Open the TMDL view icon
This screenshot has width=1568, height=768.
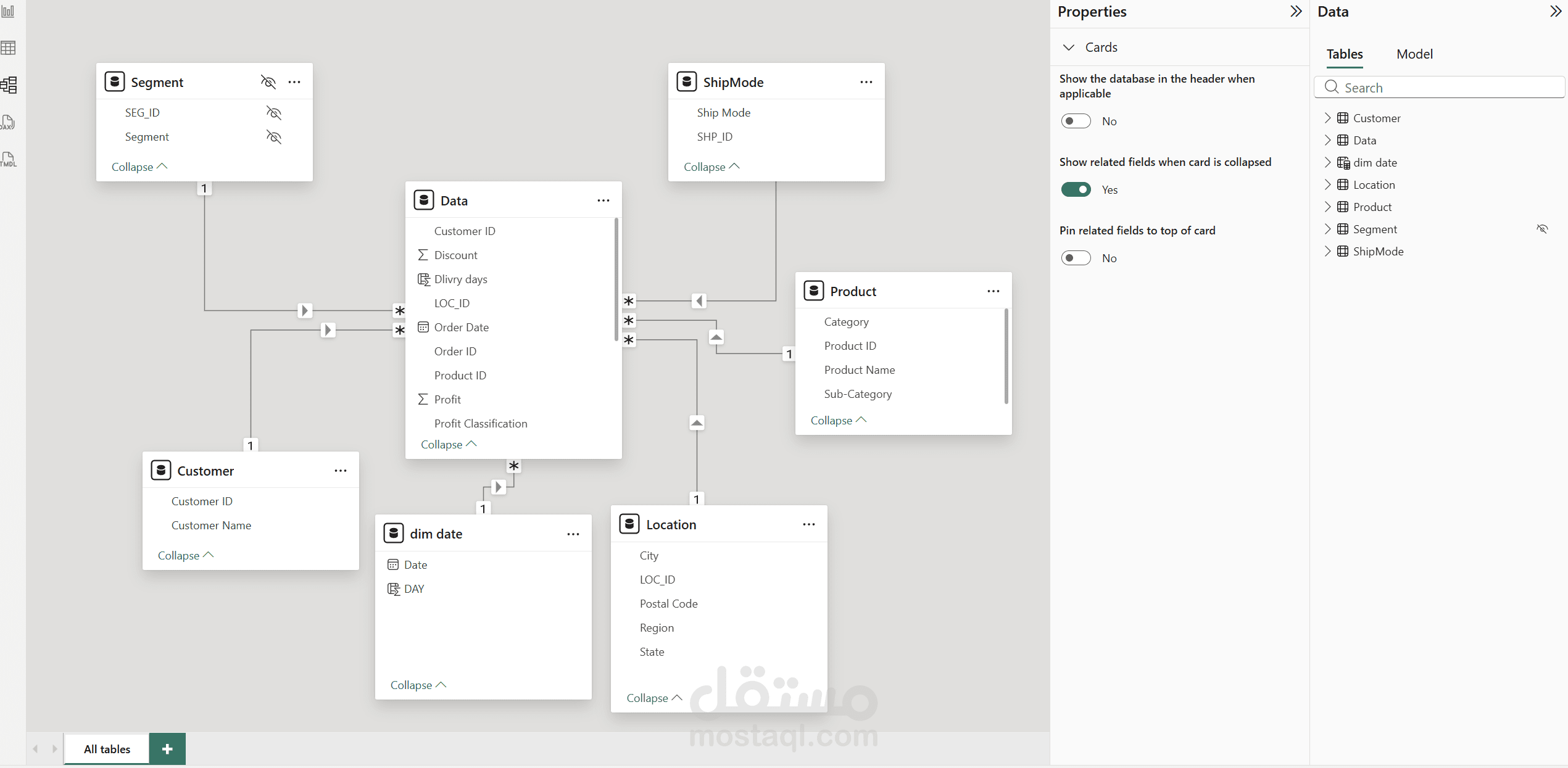[x=9, y=159]
